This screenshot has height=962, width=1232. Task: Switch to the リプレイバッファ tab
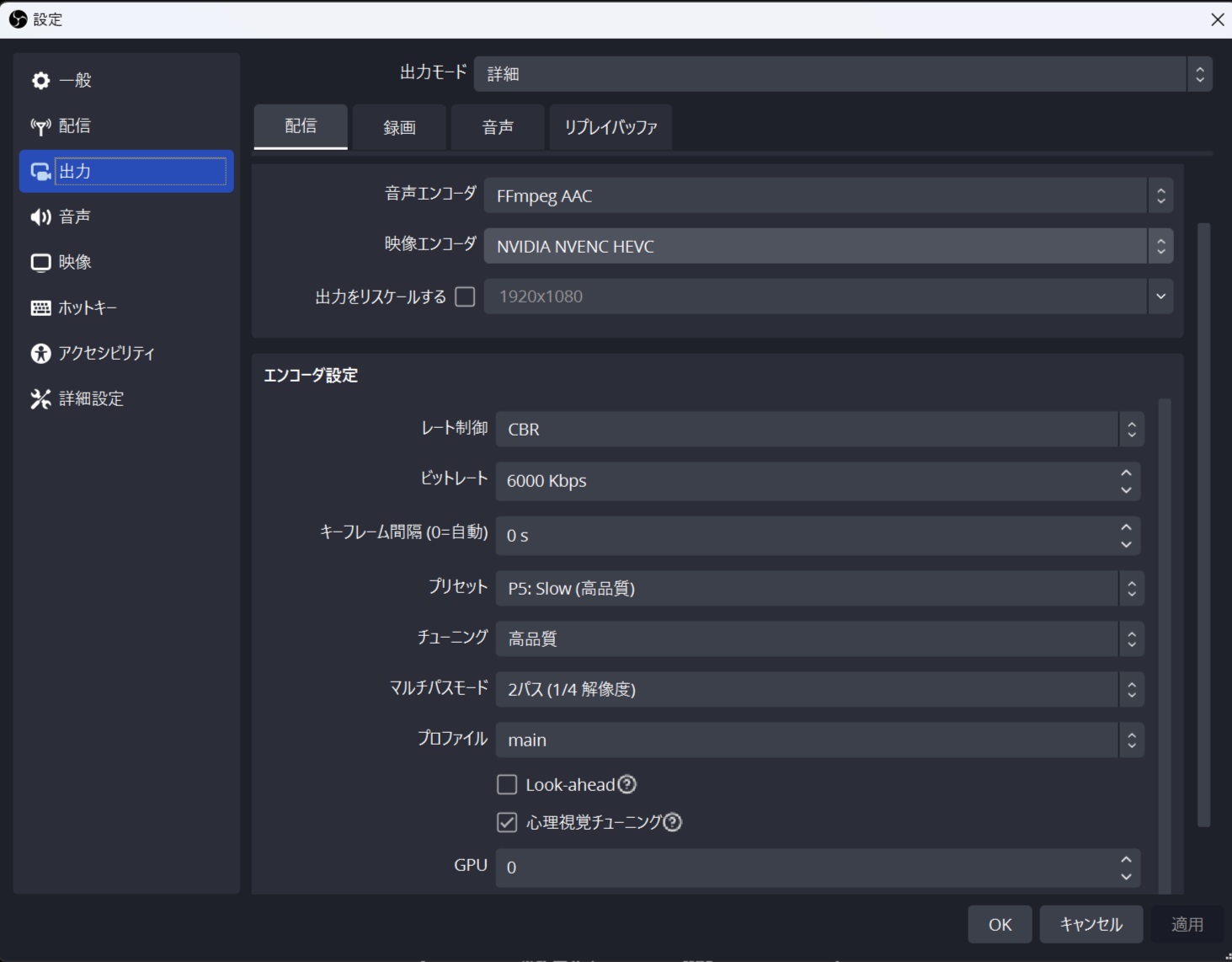point(610,127)
